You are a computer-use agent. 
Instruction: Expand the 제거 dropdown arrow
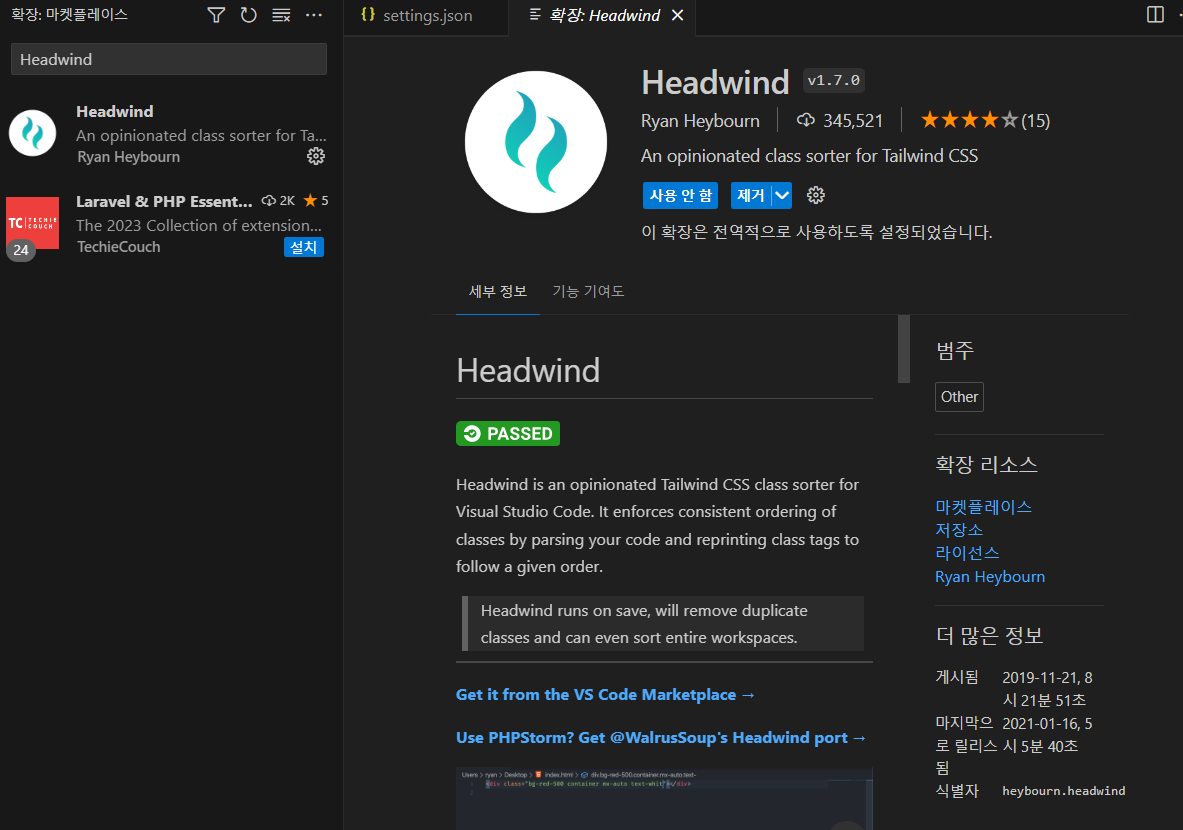782,195
